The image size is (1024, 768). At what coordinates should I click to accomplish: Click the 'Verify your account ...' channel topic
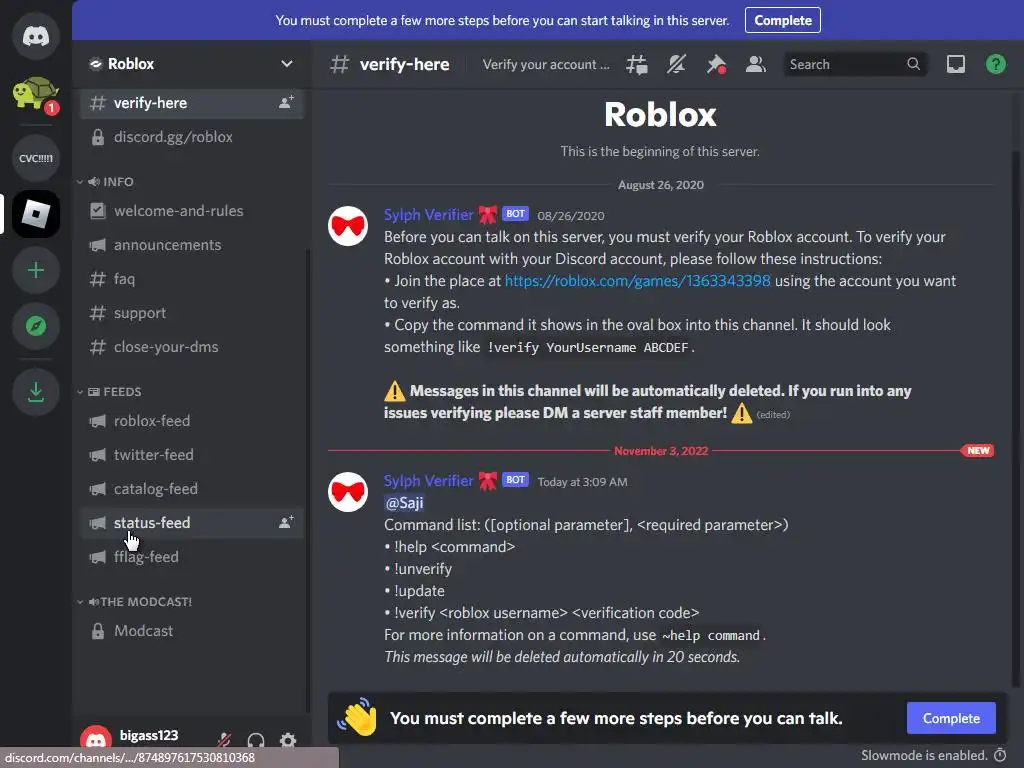click(546, 64)
